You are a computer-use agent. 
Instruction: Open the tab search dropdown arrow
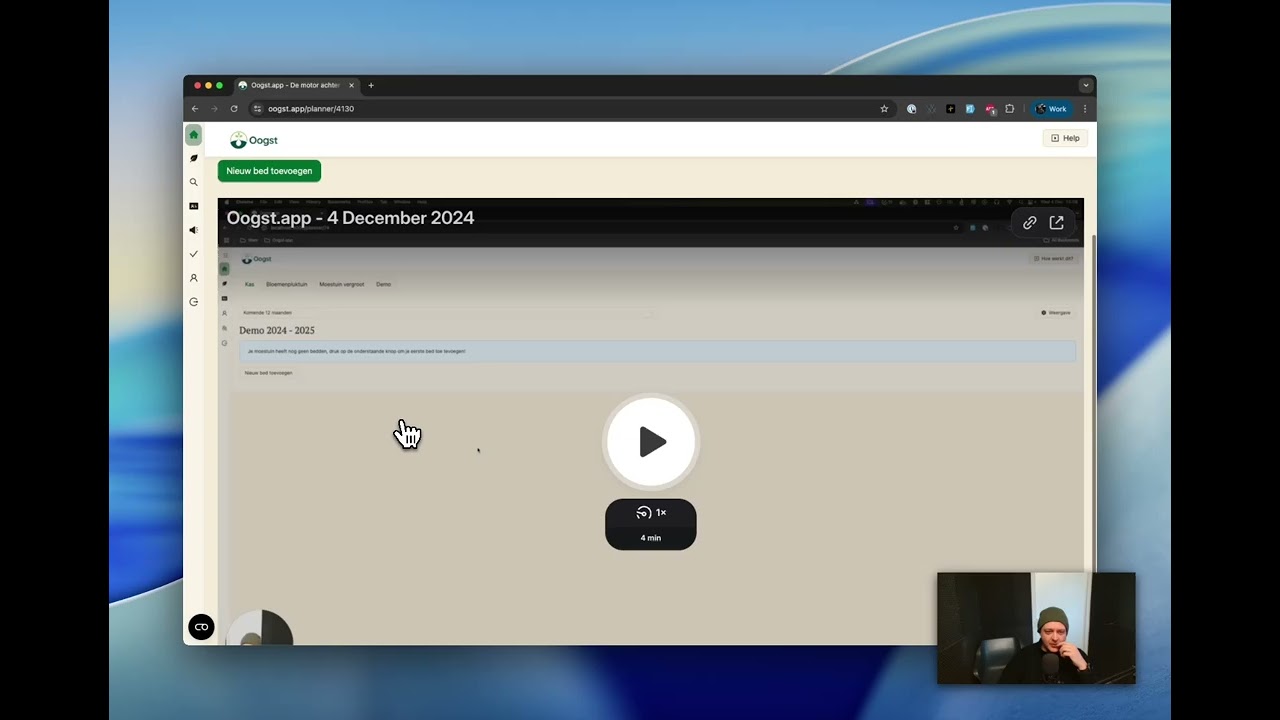point(1085,86)
